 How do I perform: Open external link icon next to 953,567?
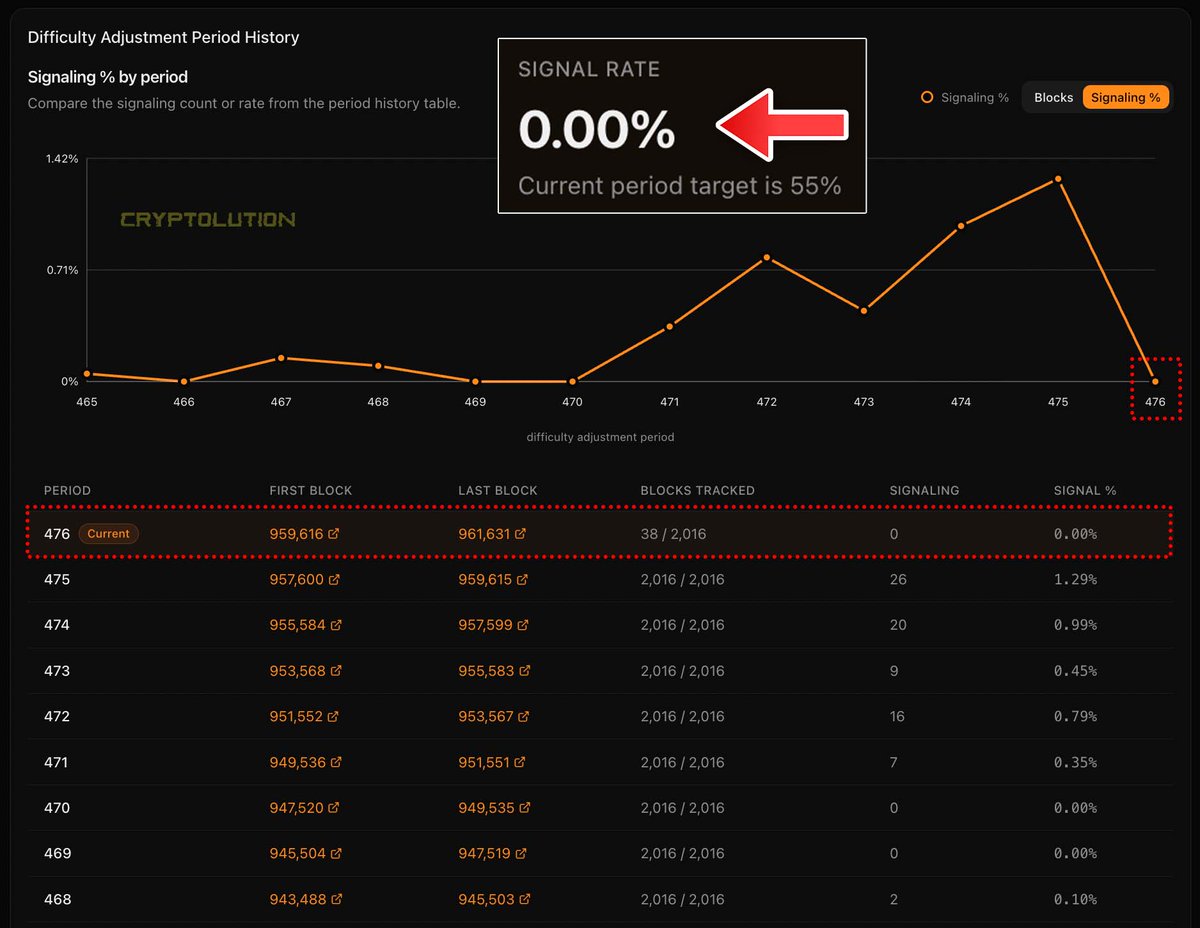pyautogui.click(x=522, y=717)
